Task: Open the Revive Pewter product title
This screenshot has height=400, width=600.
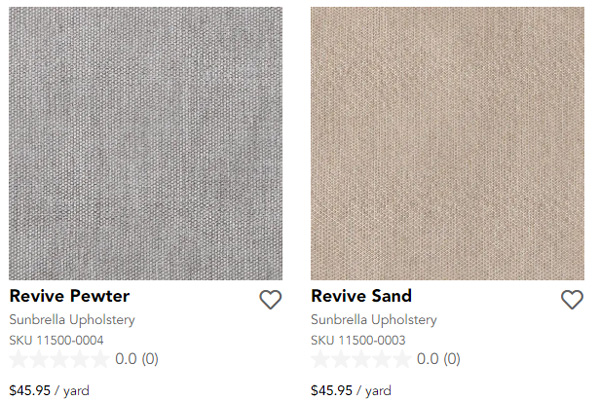Action: (70, 296)
